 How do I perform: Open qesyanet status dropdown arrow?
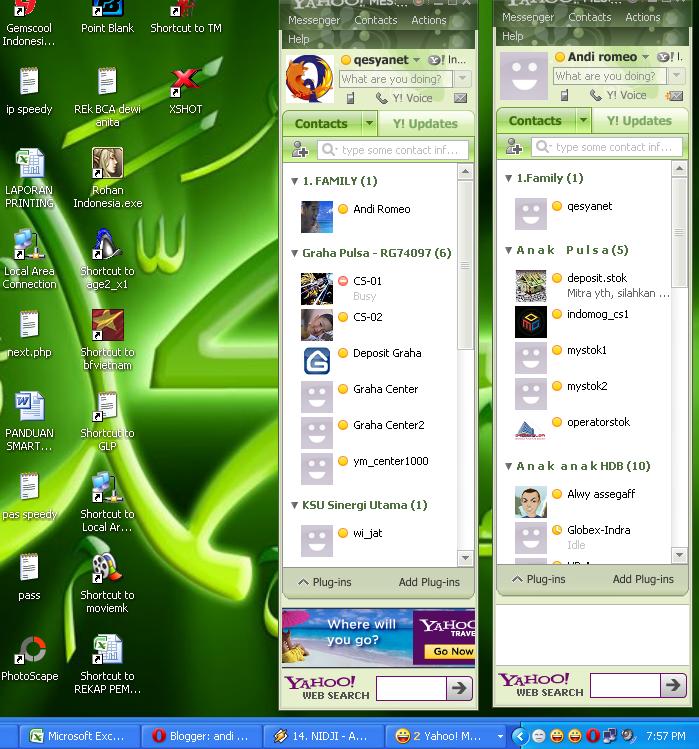click(417, 60)
